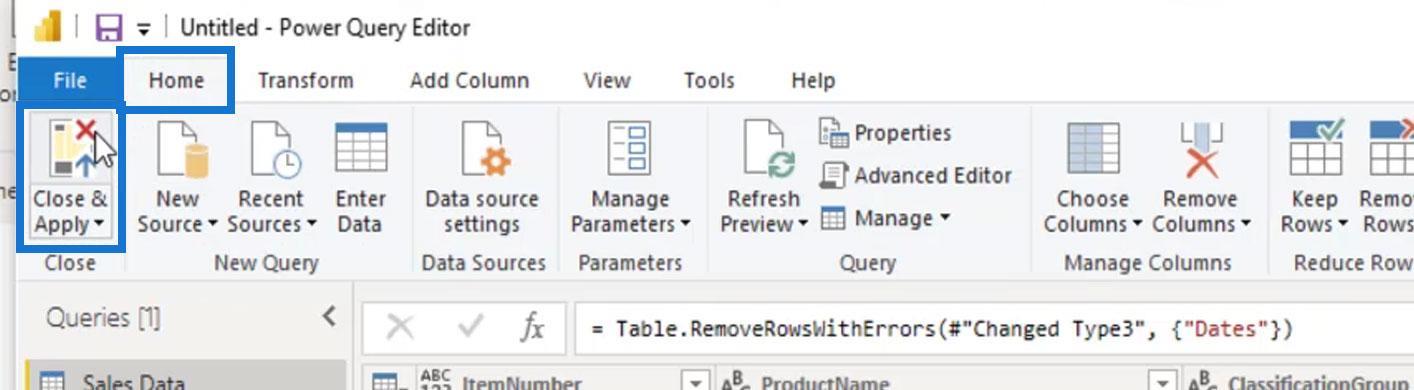
Task: Collapse the Queries pane with chevron
Action: click(x=329, y=317)
